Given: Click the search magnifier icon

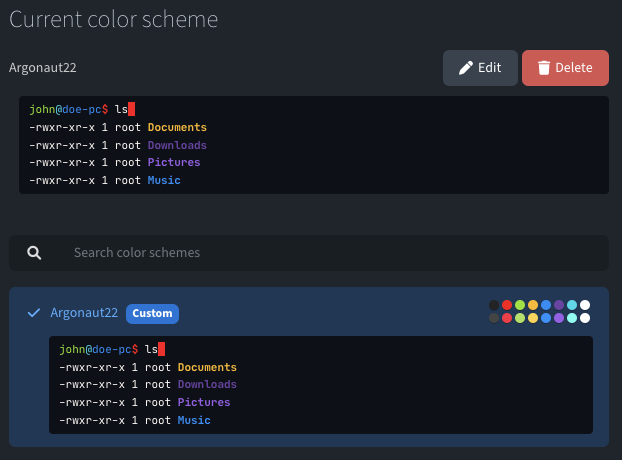Looking at the screenshot, I should (x=34, y=253).
